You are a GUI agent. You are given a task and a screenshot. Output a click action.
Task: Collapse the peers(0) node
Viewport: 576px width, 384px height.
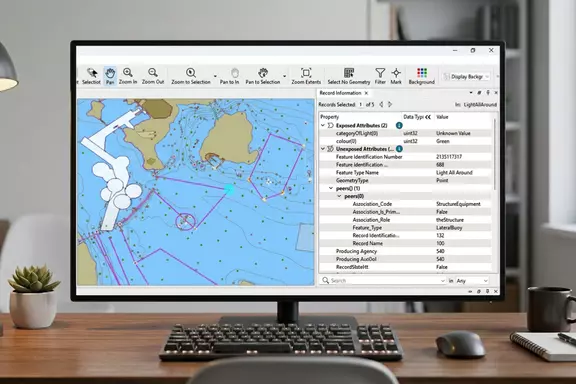[x=339, y=196]
